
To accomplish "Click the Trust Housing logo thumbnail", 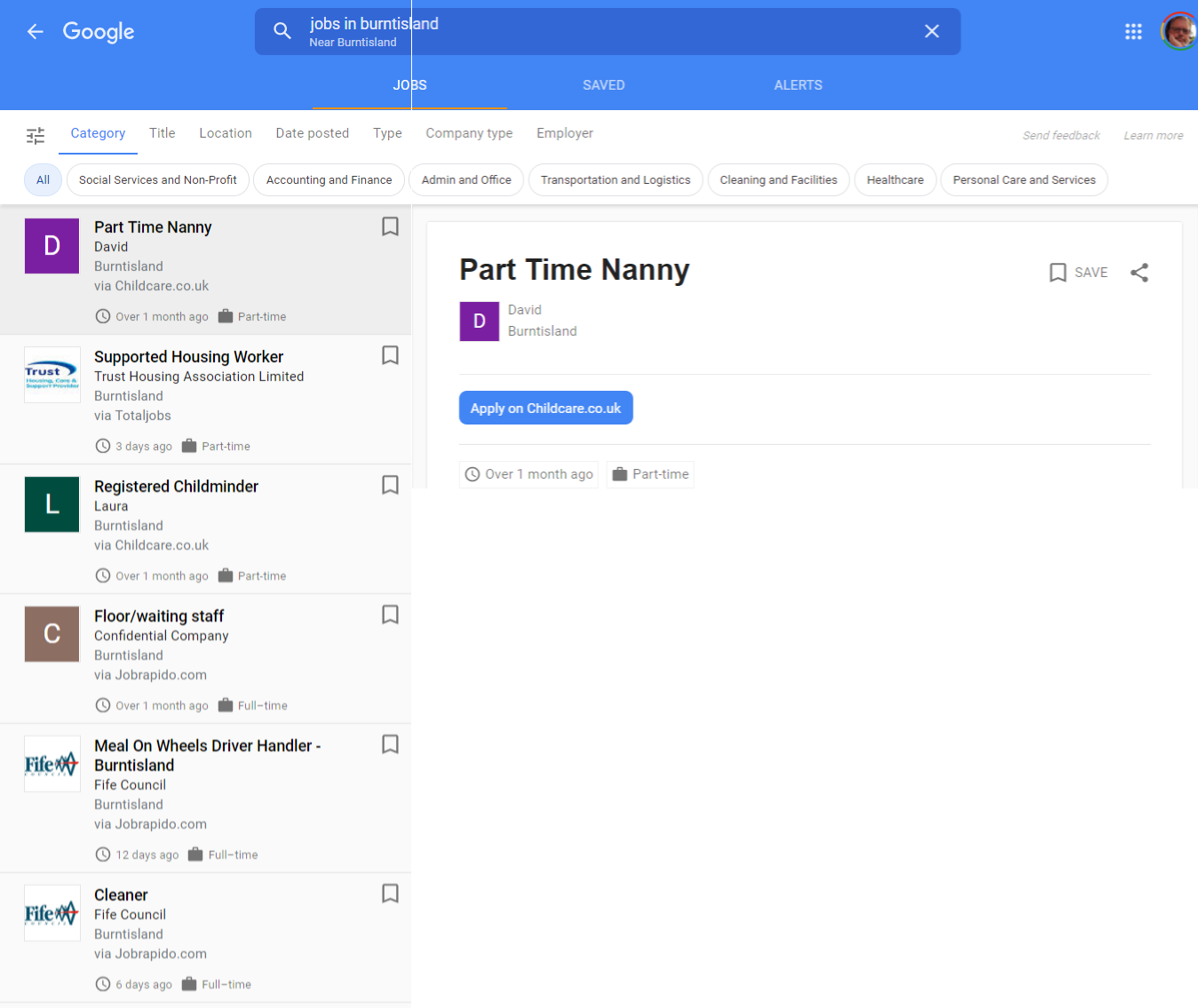I will click(x=52, y=376).
